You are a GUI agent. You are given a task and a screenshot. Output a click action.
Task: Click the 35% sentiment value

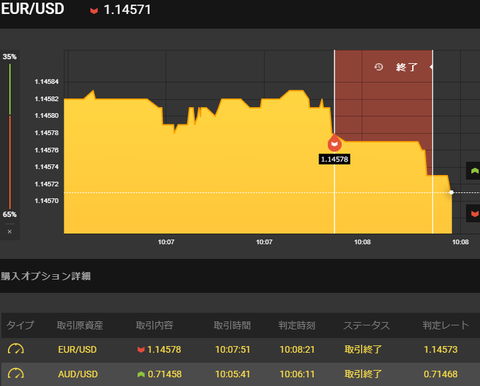click(x=10, y=57)
